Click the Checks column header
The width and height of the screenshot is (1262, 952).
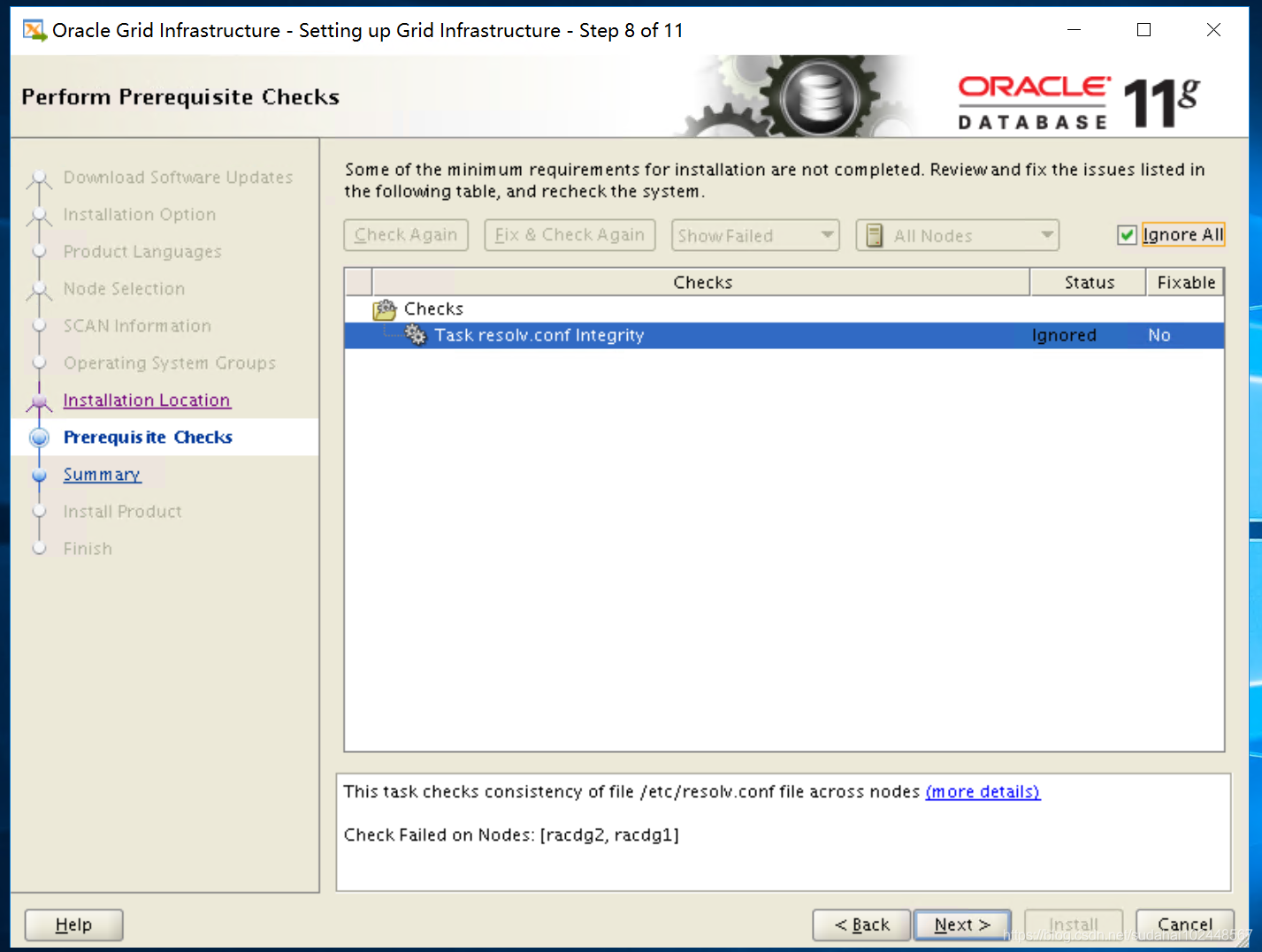[x=702, y=282]
